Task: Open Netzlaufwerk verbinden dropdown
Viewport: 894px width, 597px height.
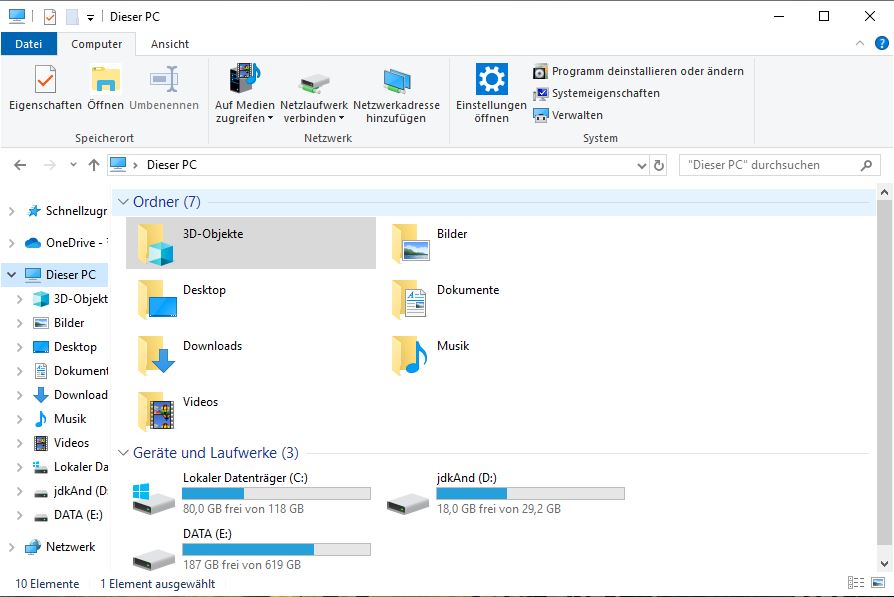Action: [x=314, y=93]
